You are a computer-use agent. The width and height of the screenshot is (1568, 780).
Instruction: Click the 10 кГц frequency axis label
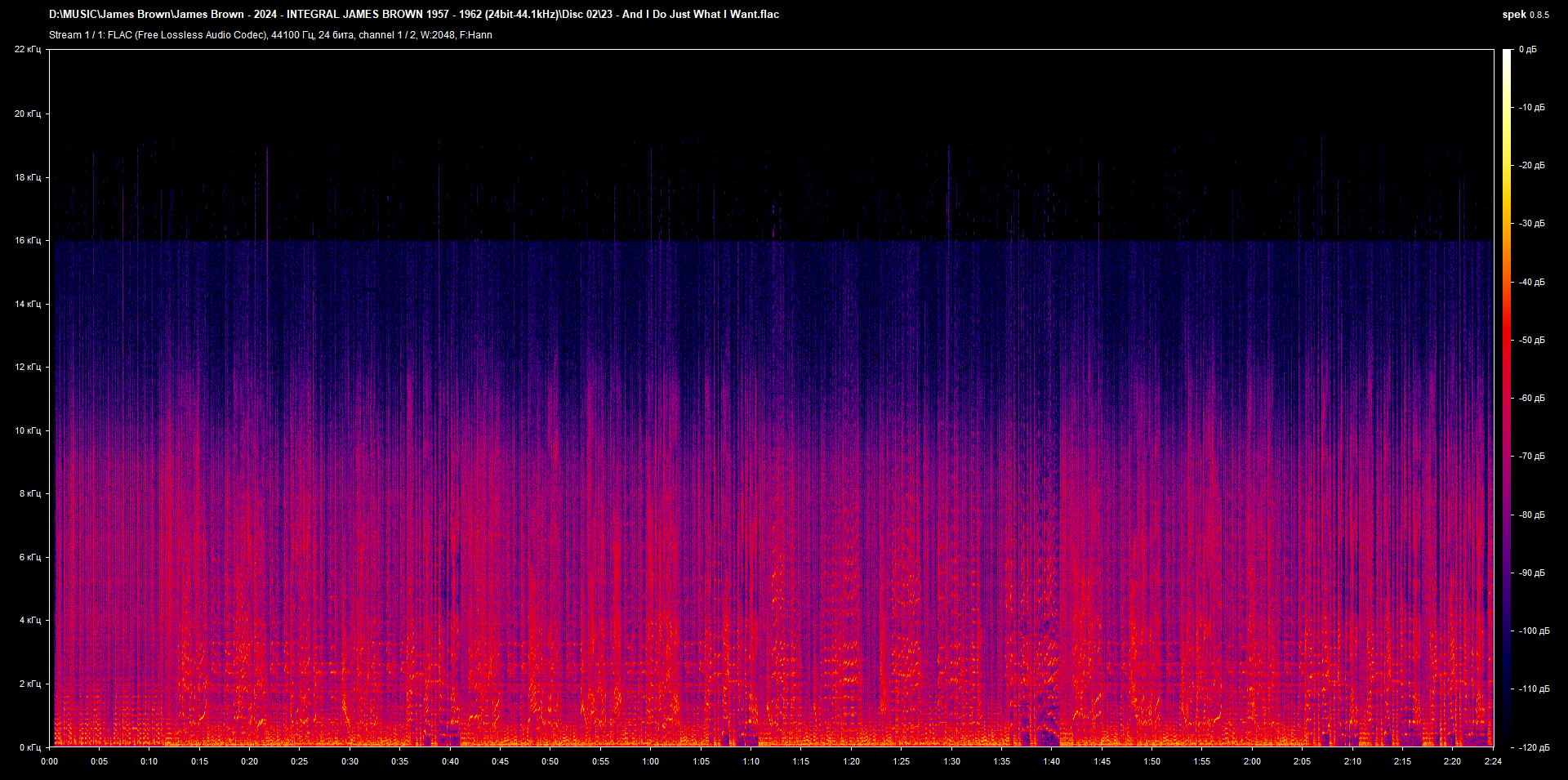[x=28, y=430]
